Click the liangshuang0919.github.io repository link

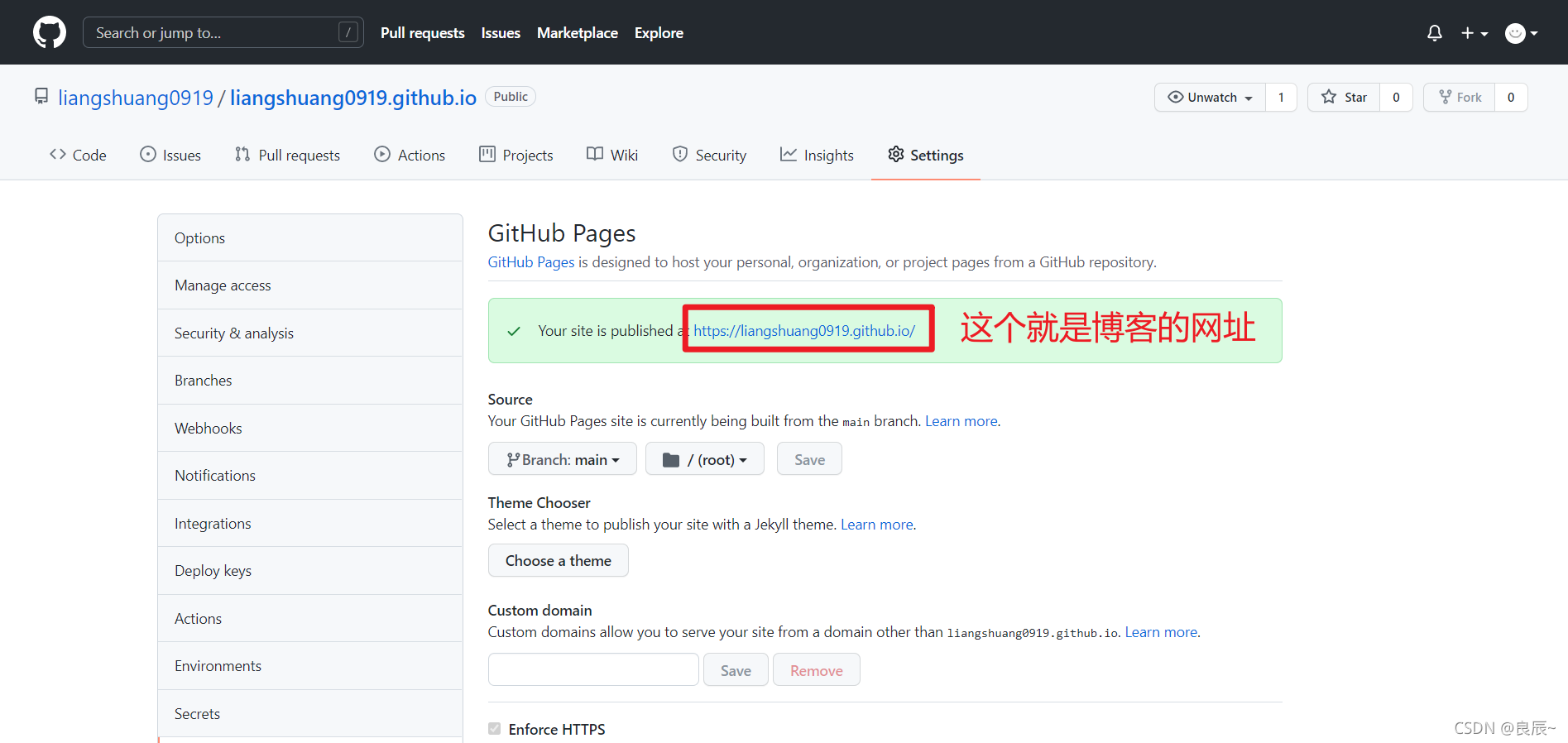pyautogui.click(x=353, y=98)
